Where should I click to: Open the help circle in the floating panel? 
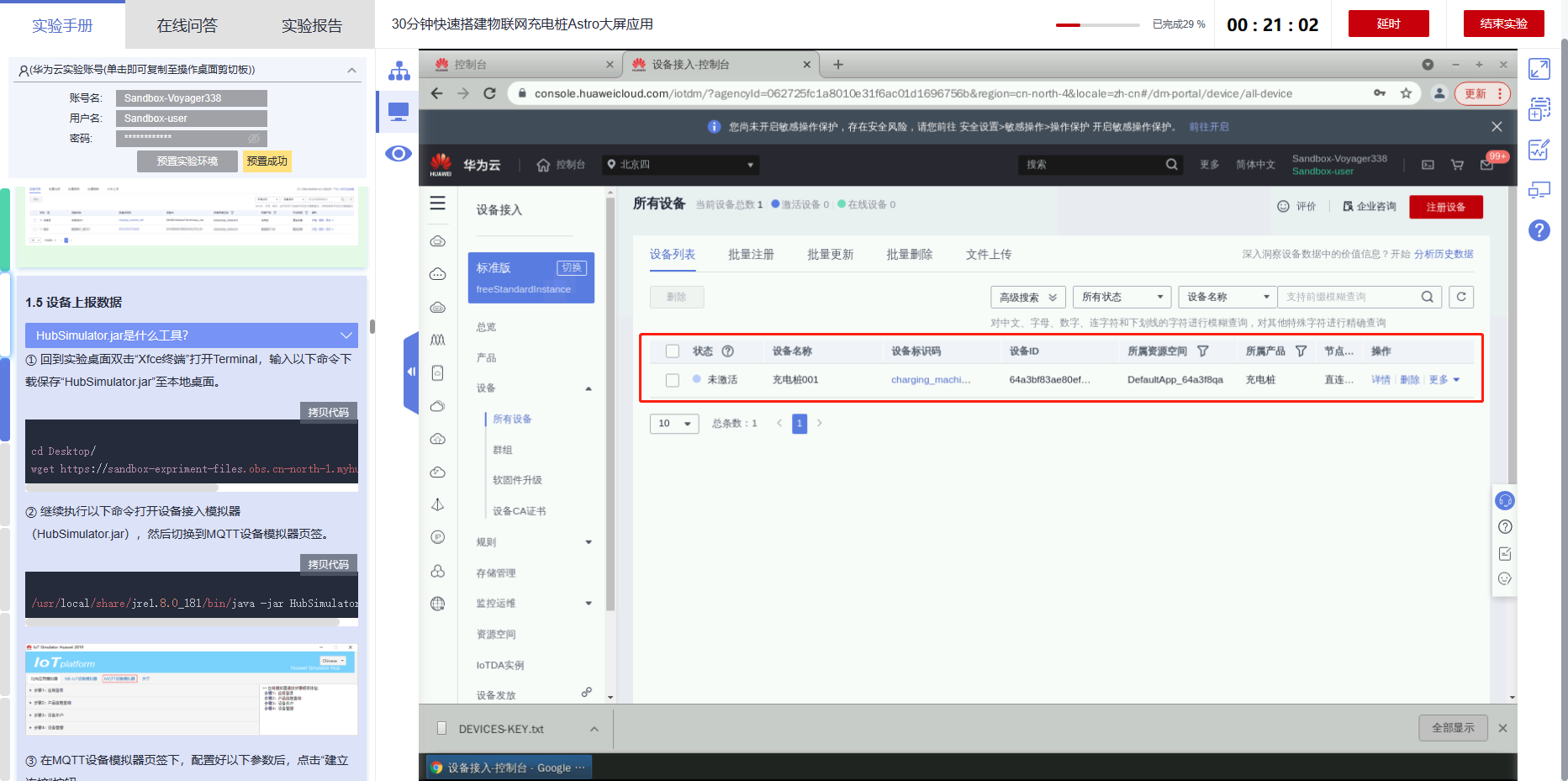(1505, 527)
